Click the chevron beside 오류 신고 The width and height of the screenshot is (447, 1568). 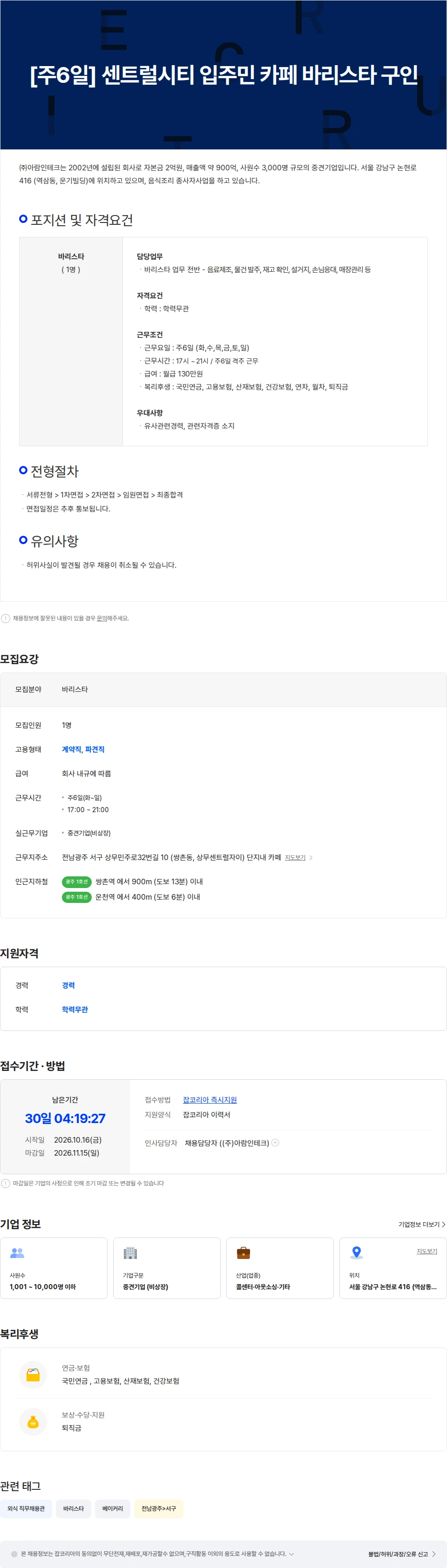click(x=433, y=1554)
